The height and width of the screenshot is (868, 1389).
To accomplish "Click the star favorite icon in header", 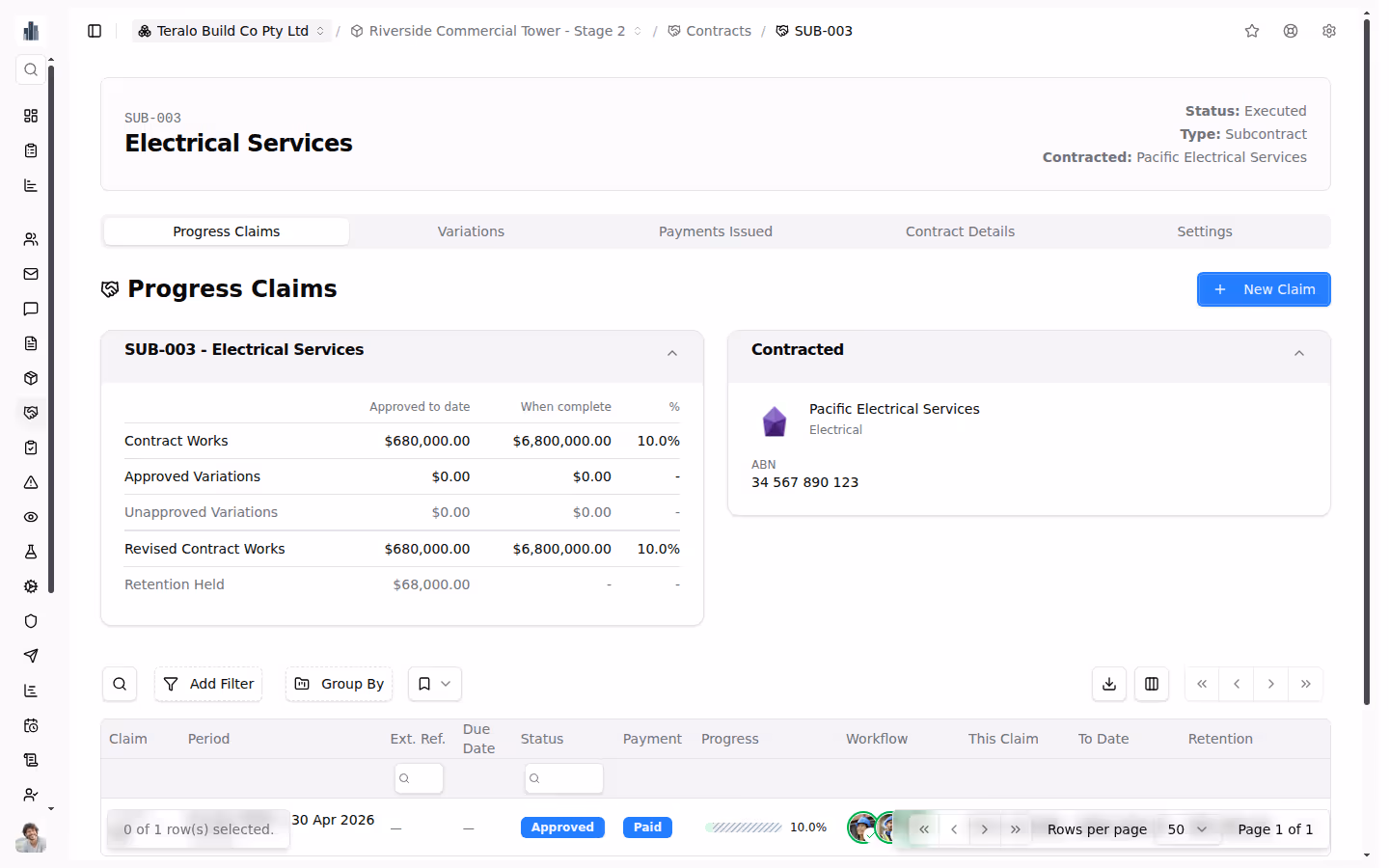I will [x=1252, y=31].
